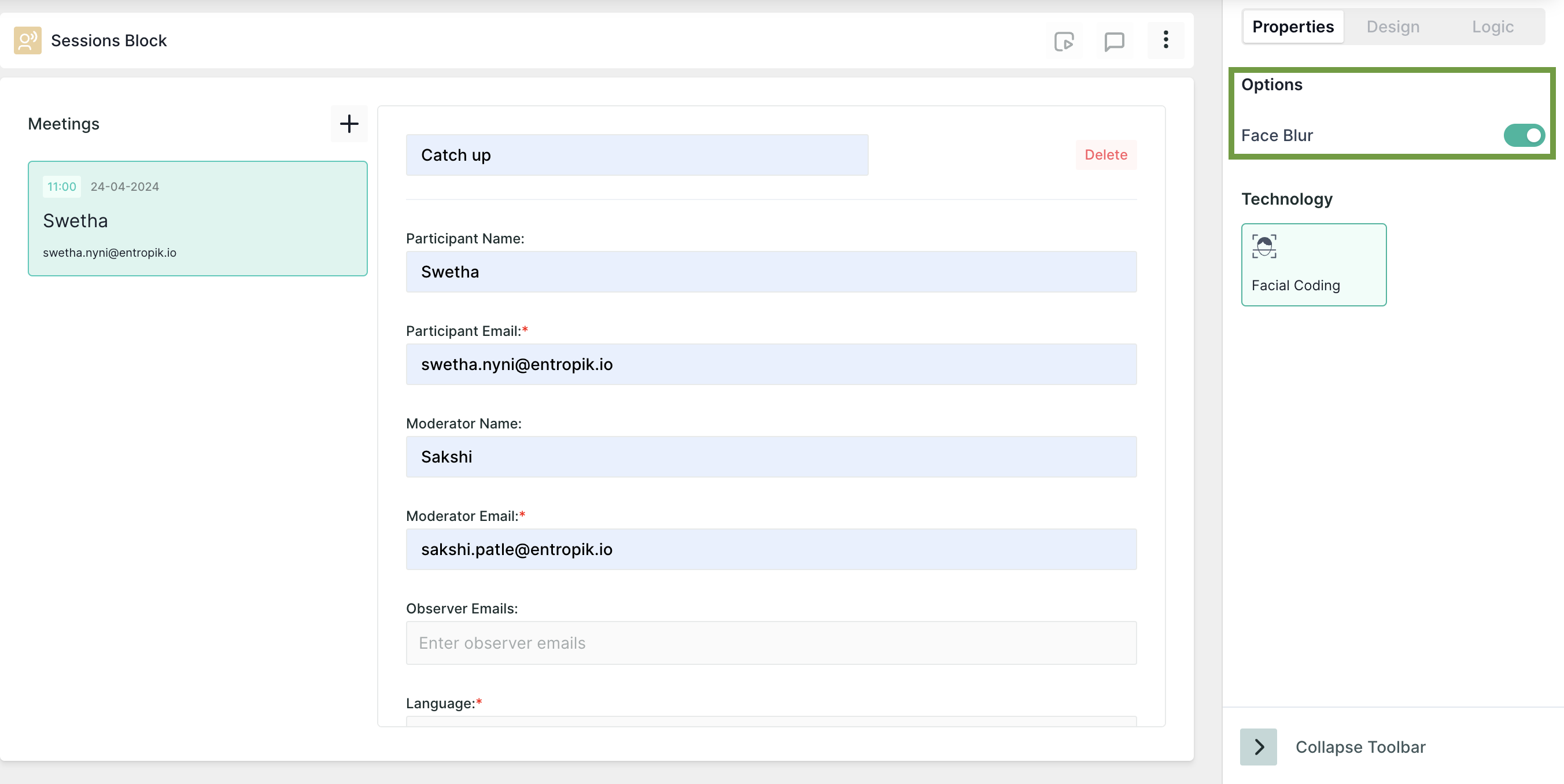Click the Options section heading
This screenshot has height=784, width=1564.
pyautogui.click(x=1272, y=84)
